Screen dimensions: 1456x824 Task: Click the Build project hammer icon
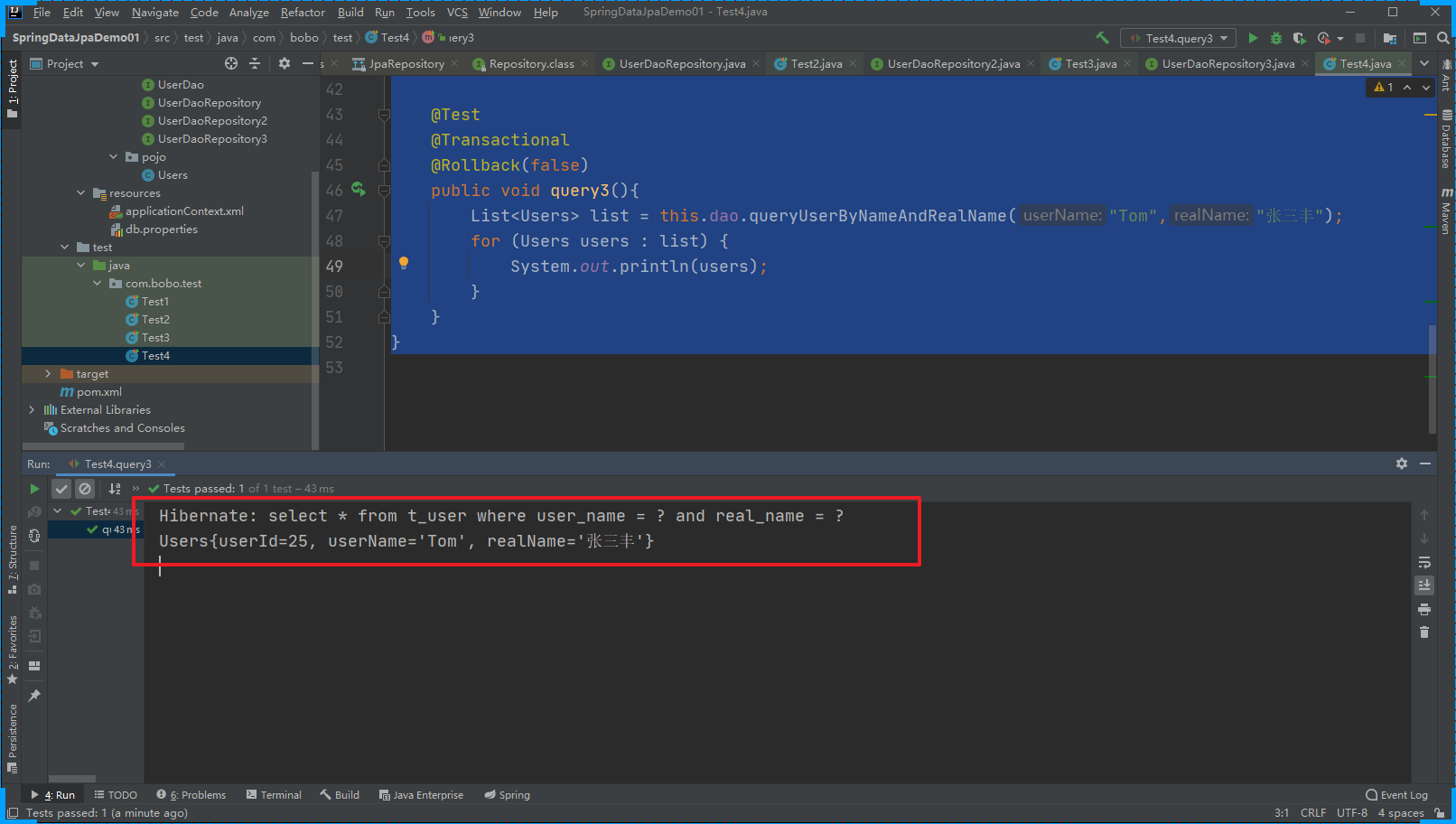click(x=1102, y=38)
